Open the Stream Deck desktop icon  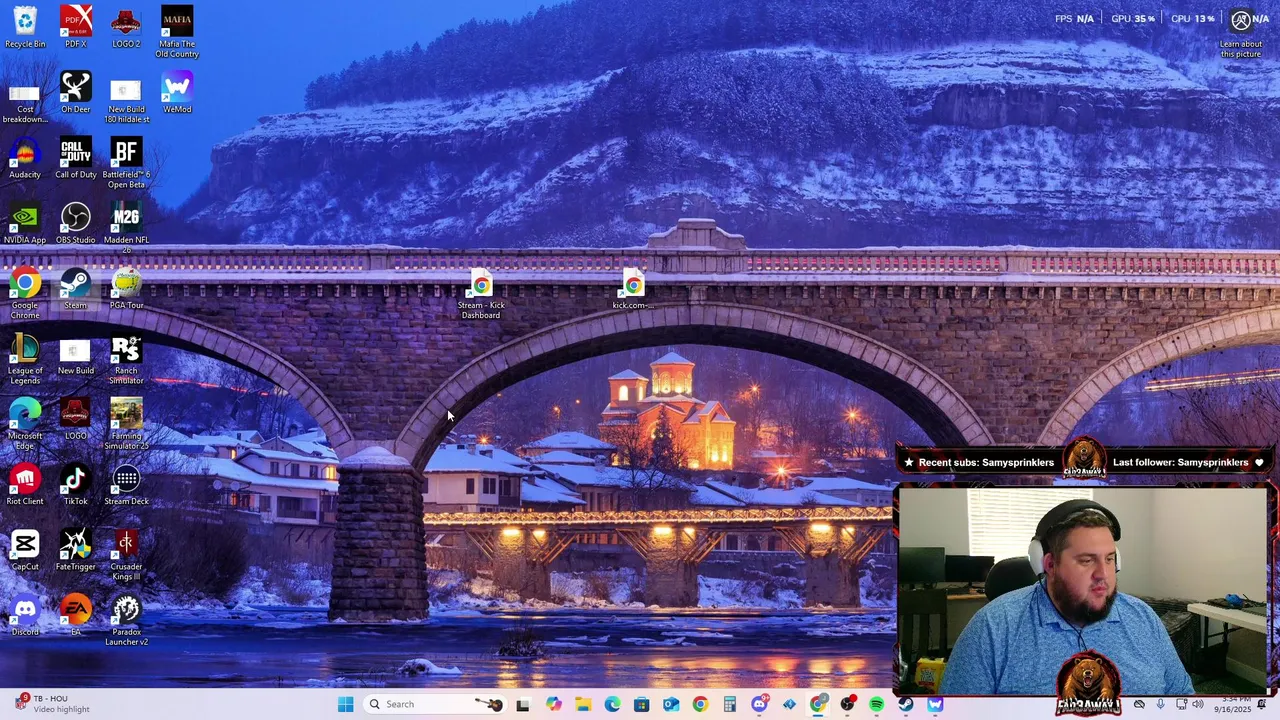[x=126, y=484]
